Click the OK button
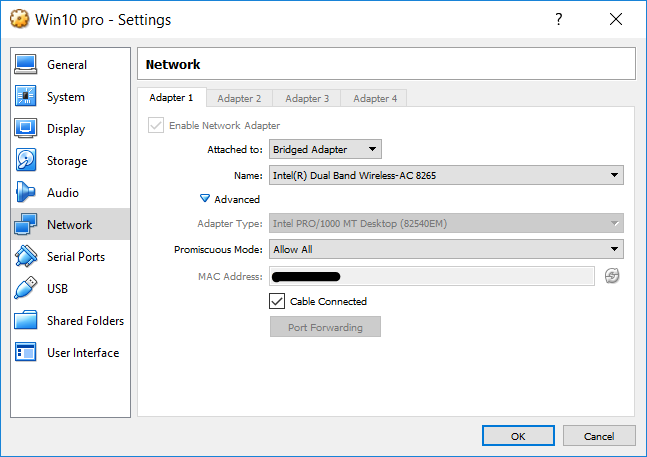This screenshot has width=647, height=457. tap(517, 436)
